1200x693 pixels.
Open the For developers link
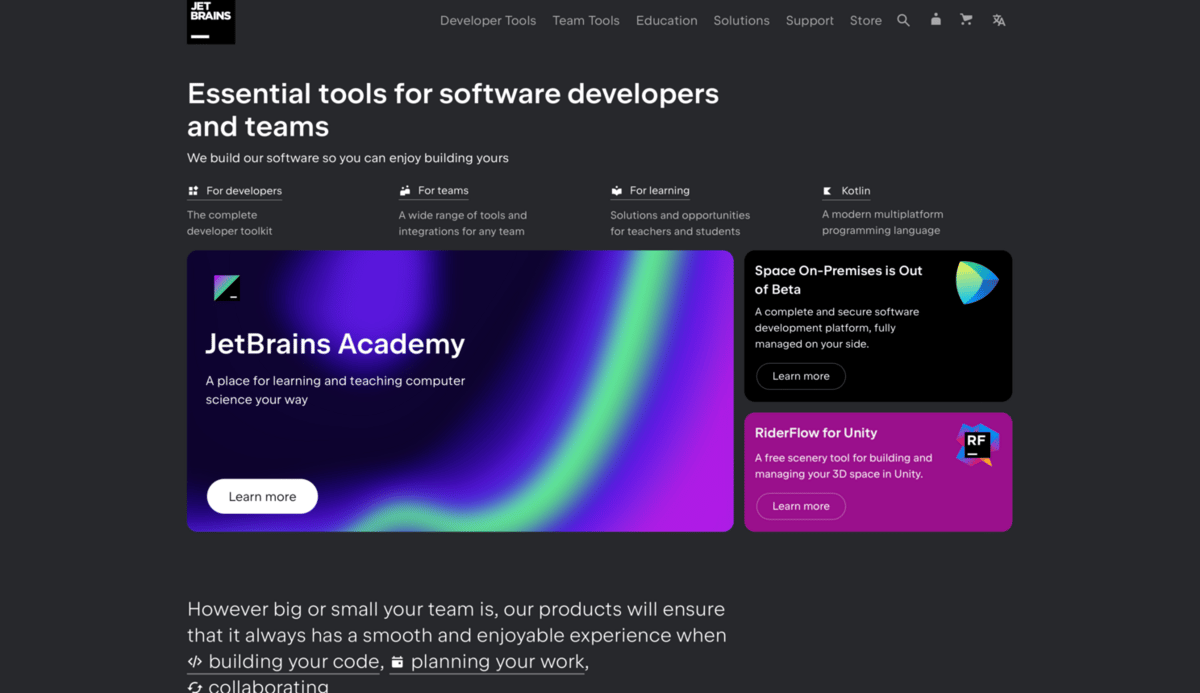(x=244, y=191)
